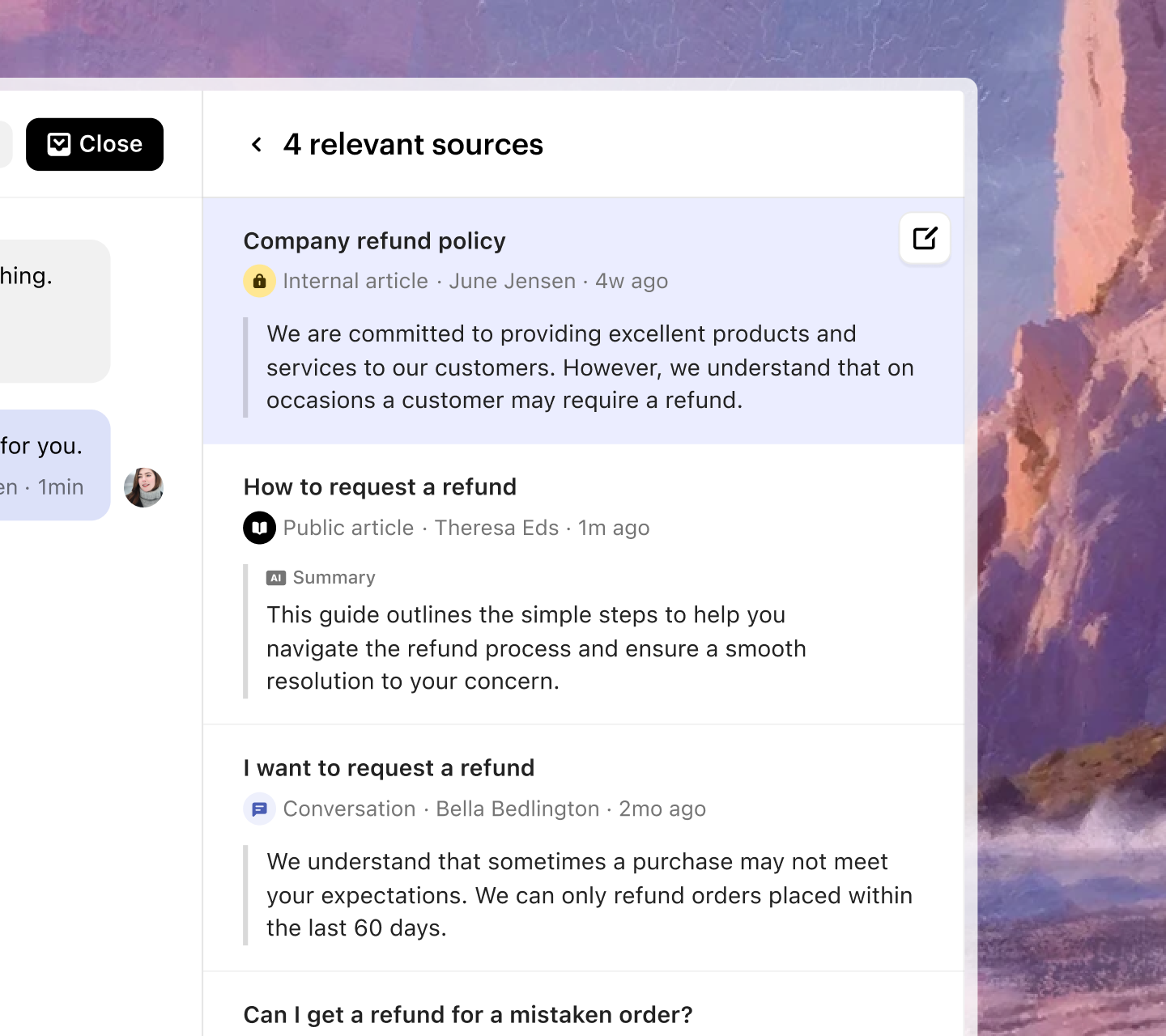Click the Company refund policy excerpt text
The height and width of the screenshot is (1036, 1166).
click(589, 367)
